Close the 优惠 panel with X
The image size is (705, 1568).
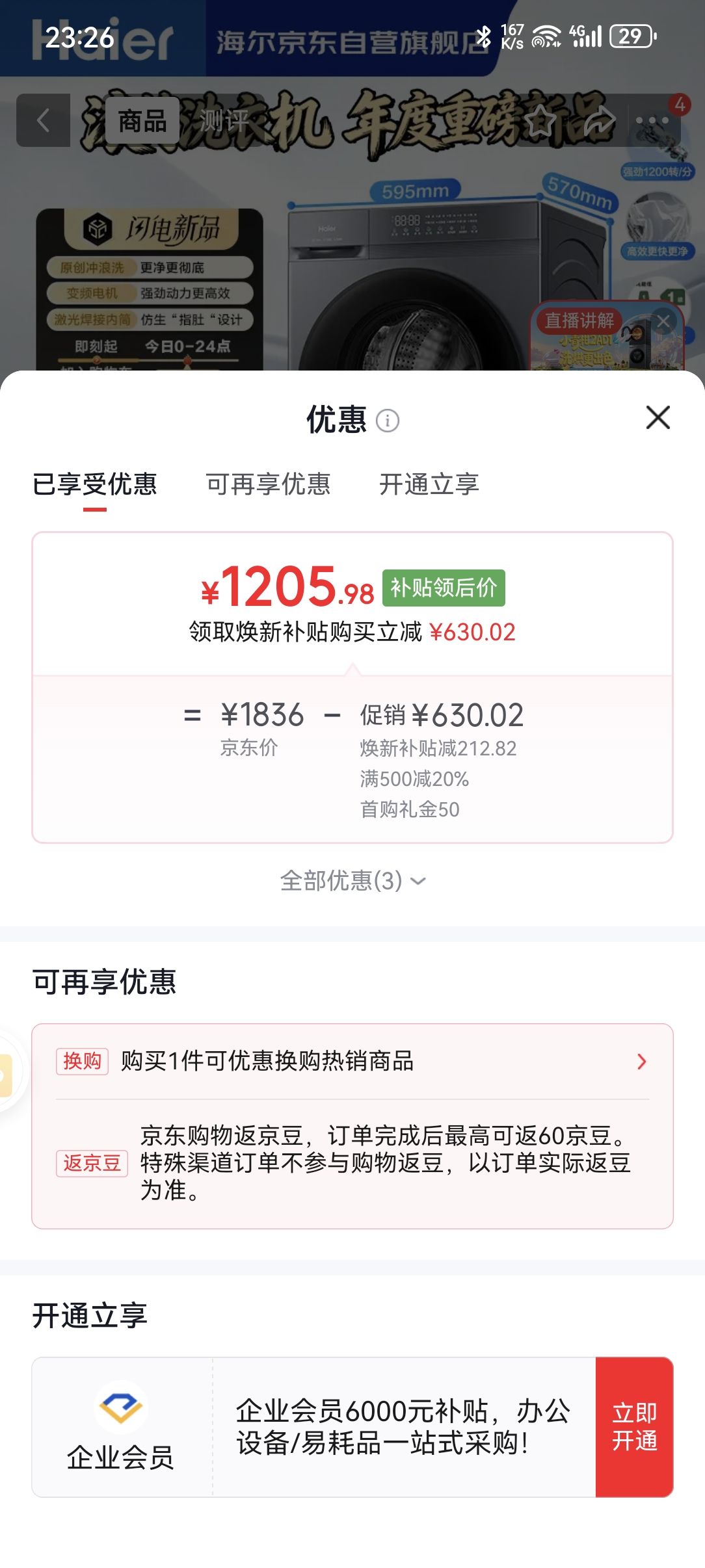658,417
